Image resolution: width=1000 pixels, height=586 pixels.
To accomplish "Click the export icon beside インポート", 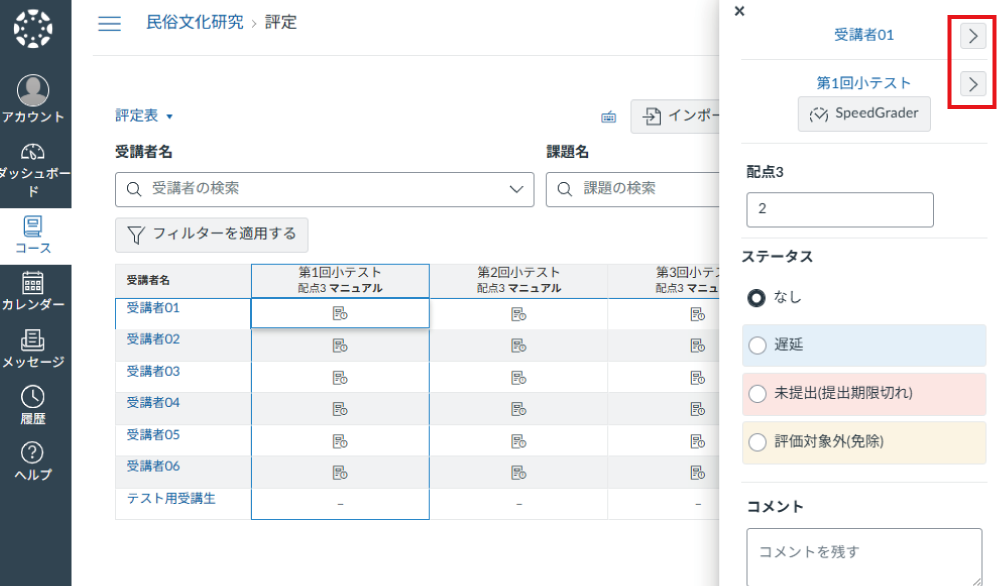I will coord(608,116).
